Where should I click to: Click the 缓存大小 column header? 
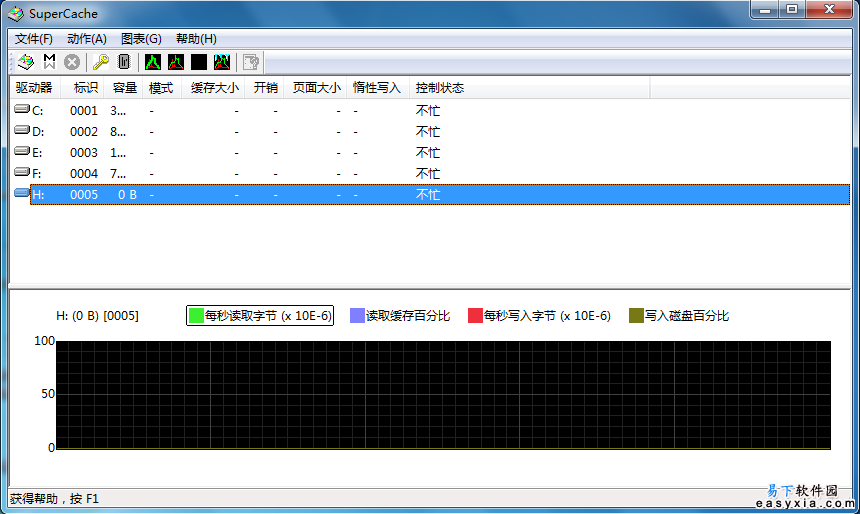pos(213,88)
